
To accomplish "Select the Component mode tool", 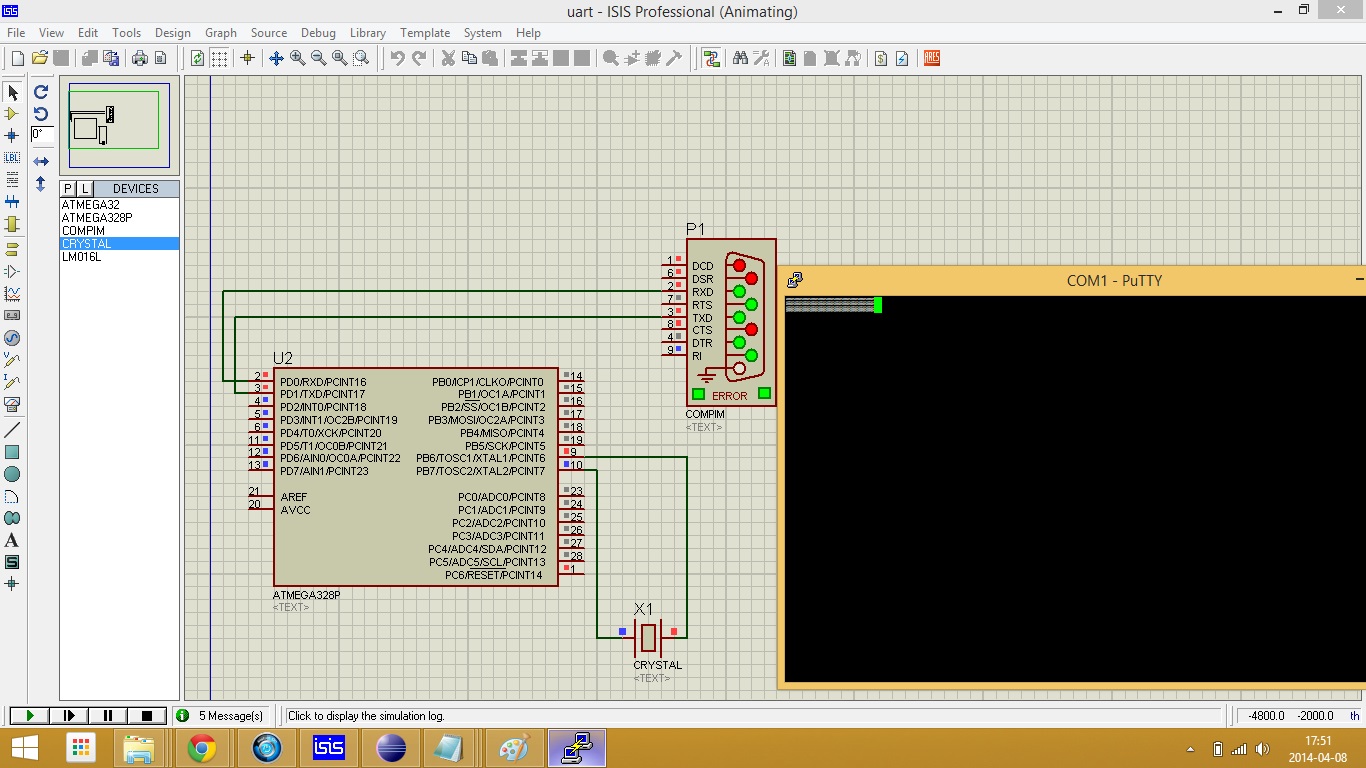I will click(13, 114).
